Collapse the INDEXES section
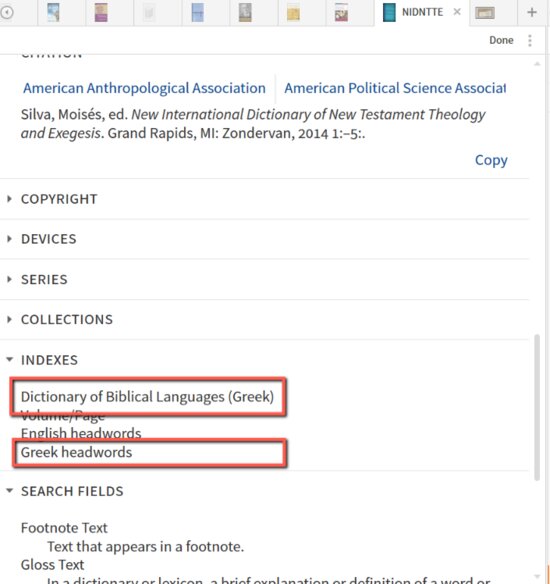The width and height of the screenshot is (550, 584). point(50,360)
